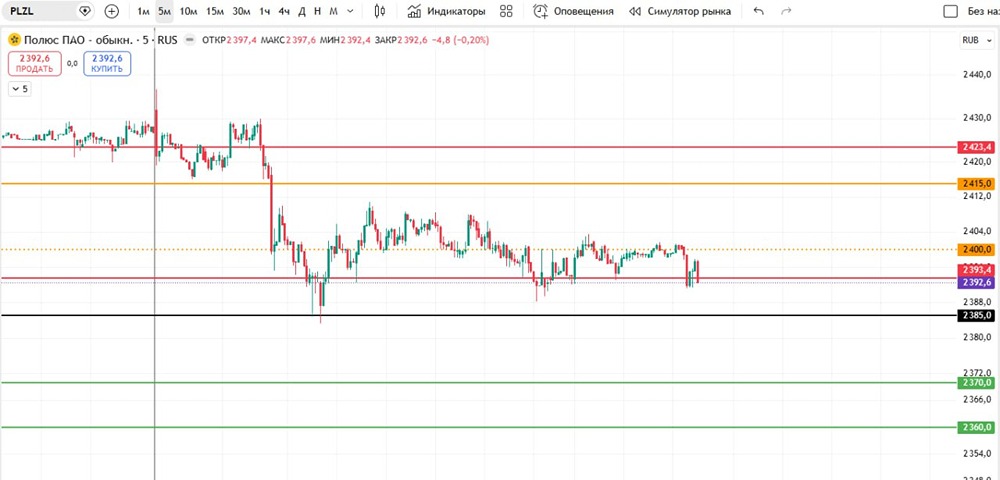Viewport: 1000px width, 480px height.
Task: Select the black 2385,0 level label
Action: point(976,316)
